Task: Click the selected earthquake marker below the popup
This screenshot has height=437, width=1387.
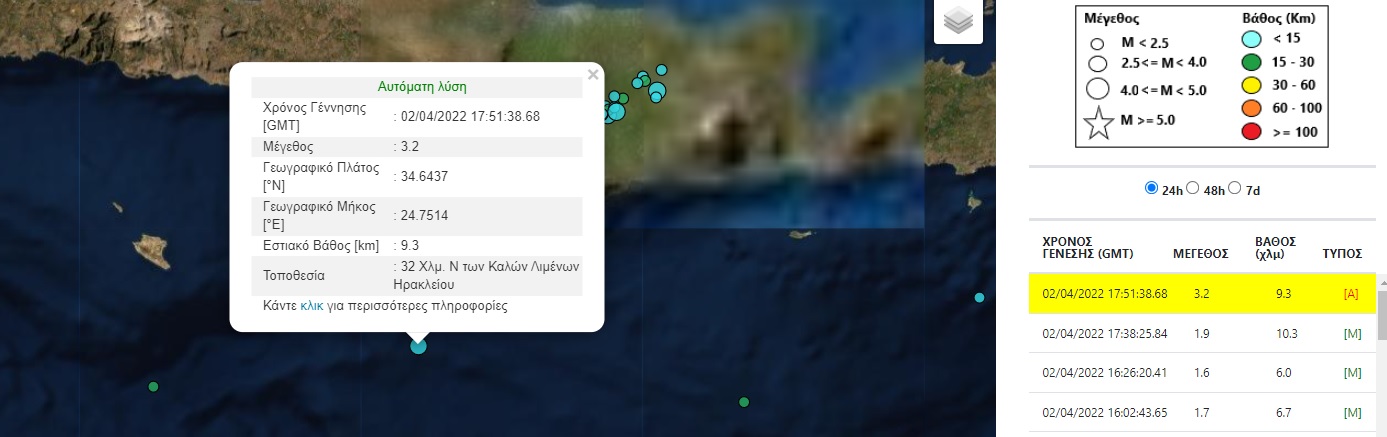Action: click(418, 346)
